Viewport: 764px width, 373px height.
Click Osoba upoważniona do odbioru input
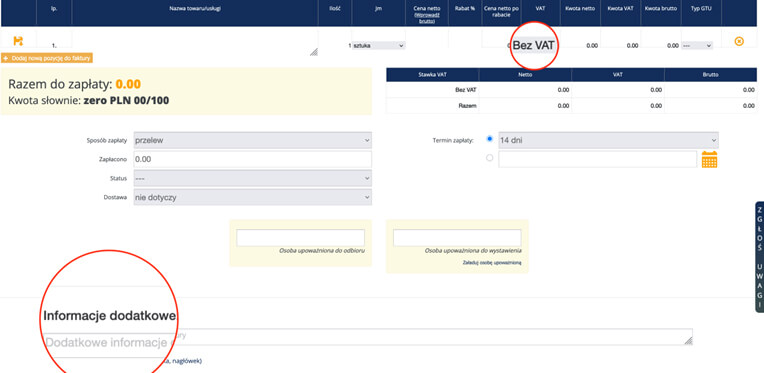301,238
